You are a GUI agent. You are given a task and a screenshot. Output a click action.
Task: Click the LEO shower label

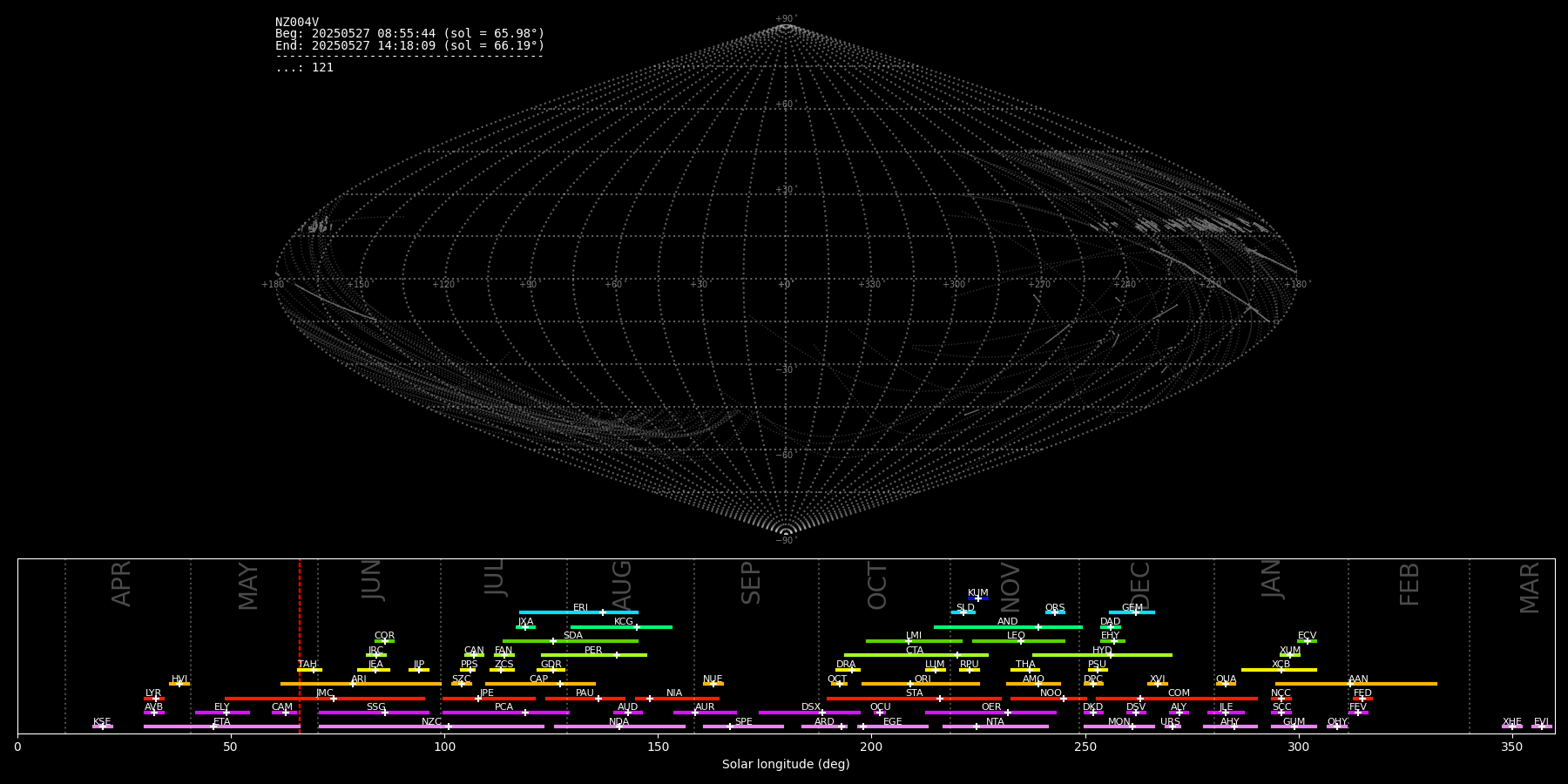click(x=1017, y=636)
